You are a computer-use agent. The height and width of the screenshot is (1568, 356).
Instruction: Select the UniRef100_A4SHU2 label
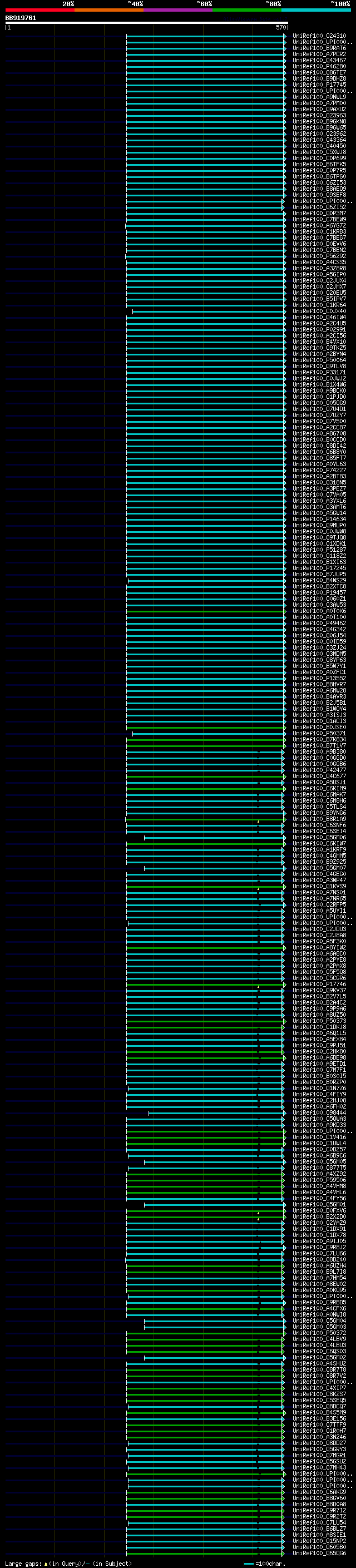point(319,1363)
